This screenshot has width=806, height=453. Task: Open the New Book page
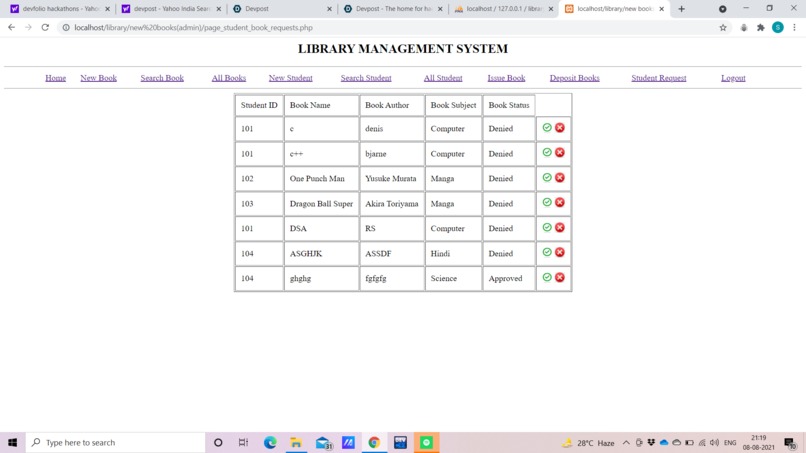(x=98, y=78)
